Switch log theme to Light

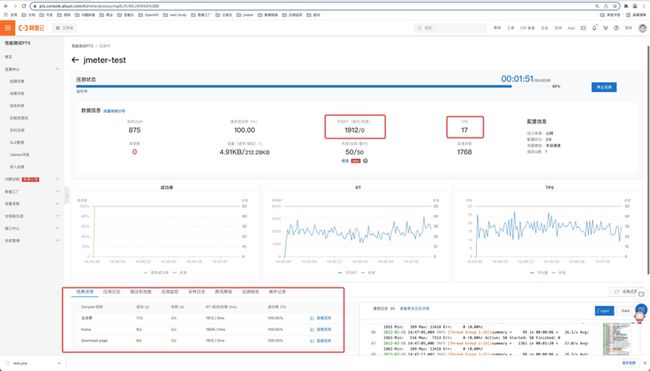[604, 310]
